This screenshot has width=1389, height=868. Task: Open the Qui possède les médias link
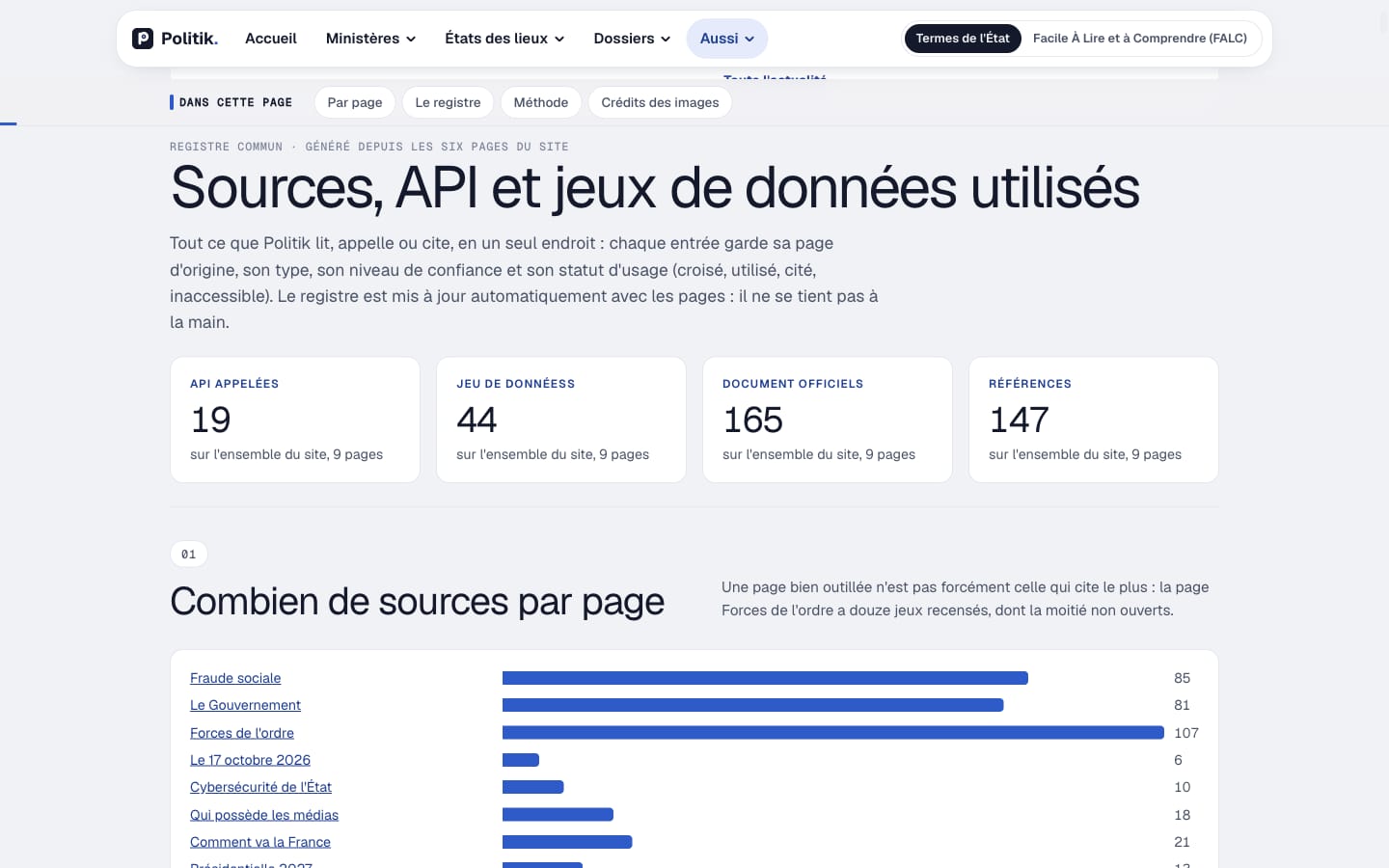pos(264,815)
